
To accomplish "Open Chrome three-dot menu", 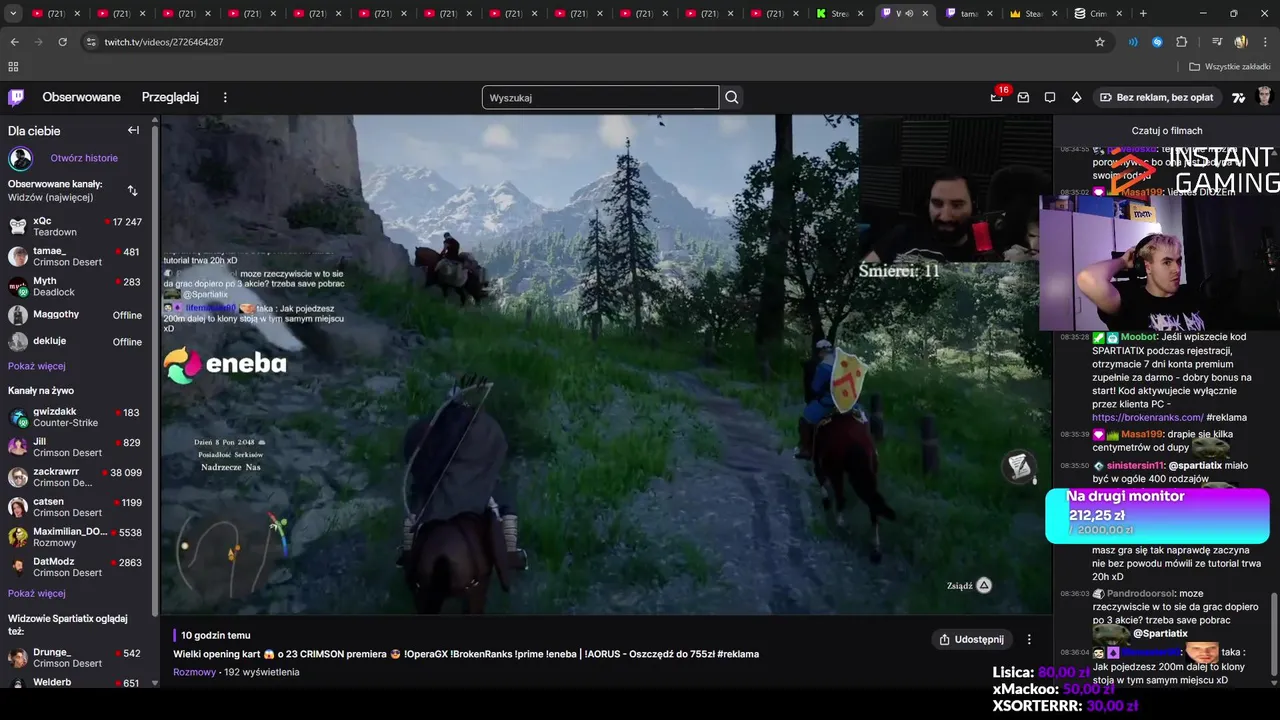I will 1265,42.
